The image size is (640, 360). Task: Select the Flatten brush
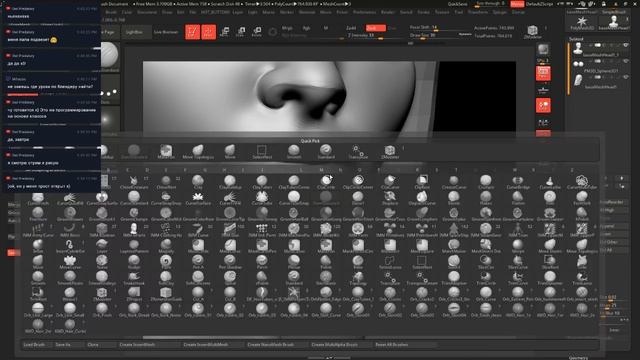[518, 199]
